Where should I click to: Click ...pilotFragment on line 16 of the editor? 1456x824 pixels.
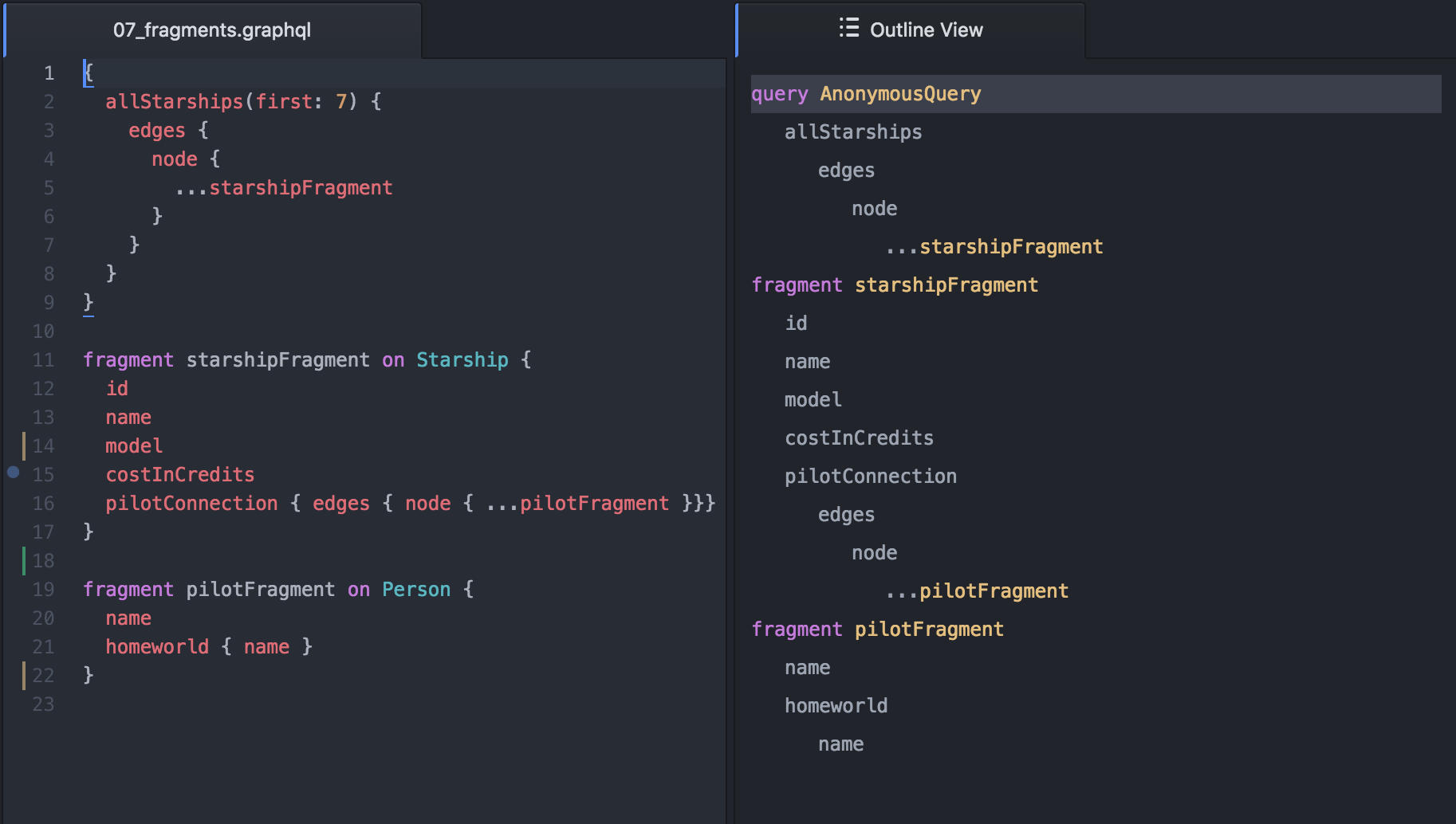tap(577, 504)
